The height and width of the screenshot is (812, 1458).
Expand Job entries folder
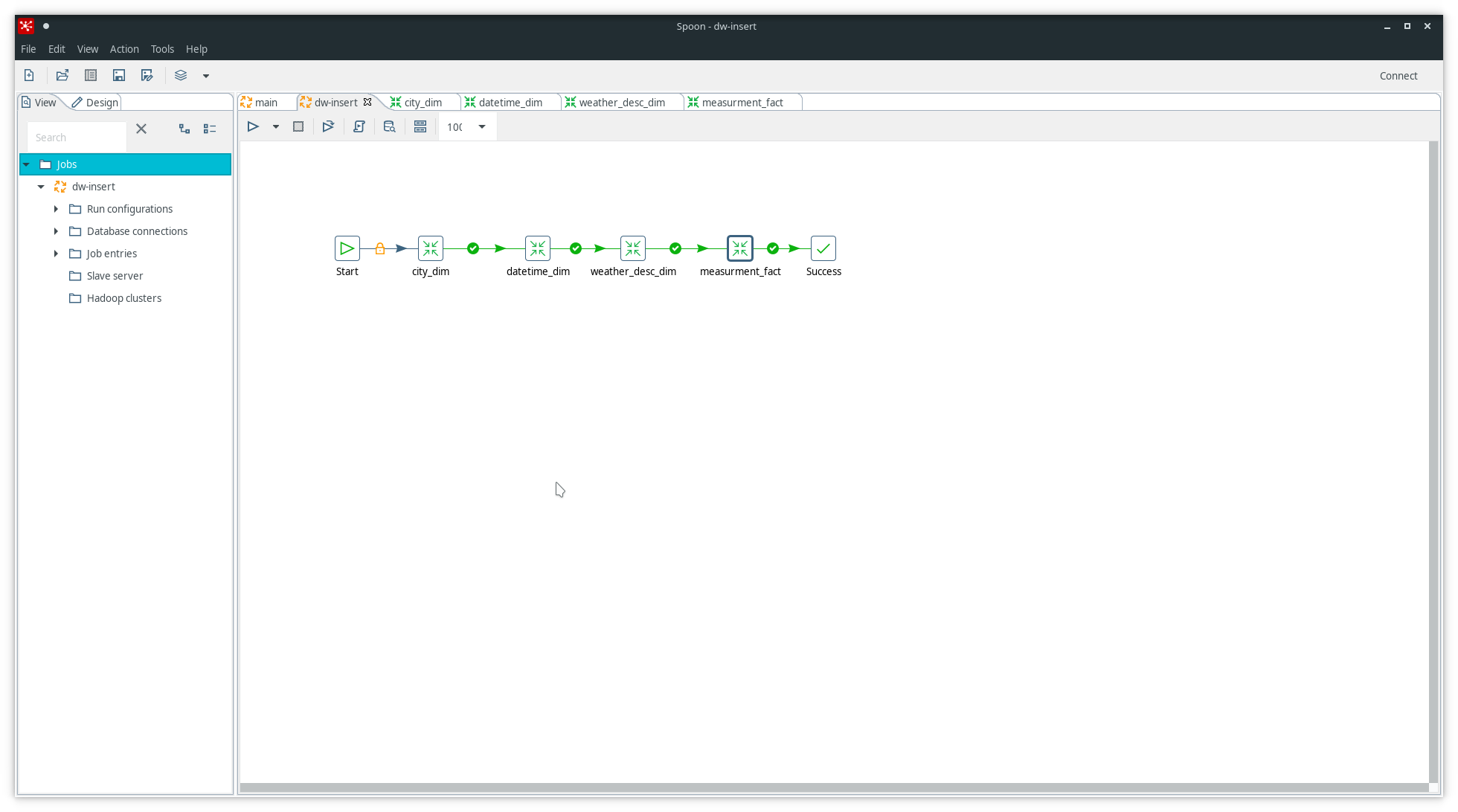(56, 254)
